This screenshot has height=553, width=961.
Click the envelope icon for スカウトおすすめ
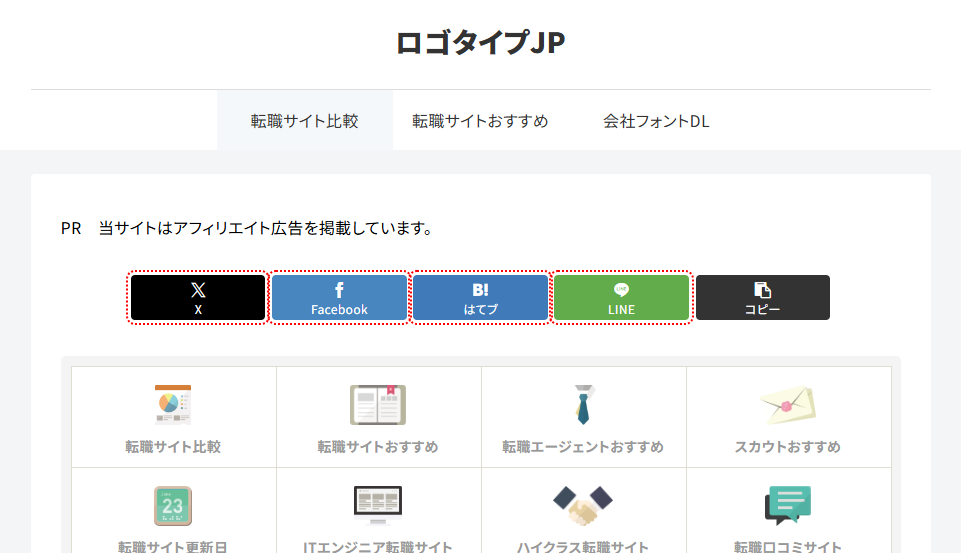pos(788,405)
